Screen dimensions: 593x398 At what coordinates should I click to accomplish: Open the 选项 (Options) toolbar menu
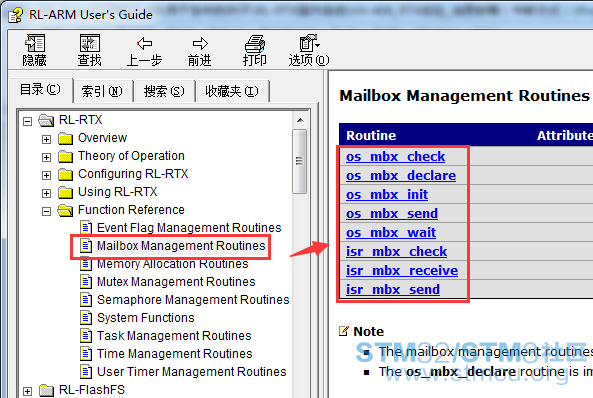click(309, 43)
